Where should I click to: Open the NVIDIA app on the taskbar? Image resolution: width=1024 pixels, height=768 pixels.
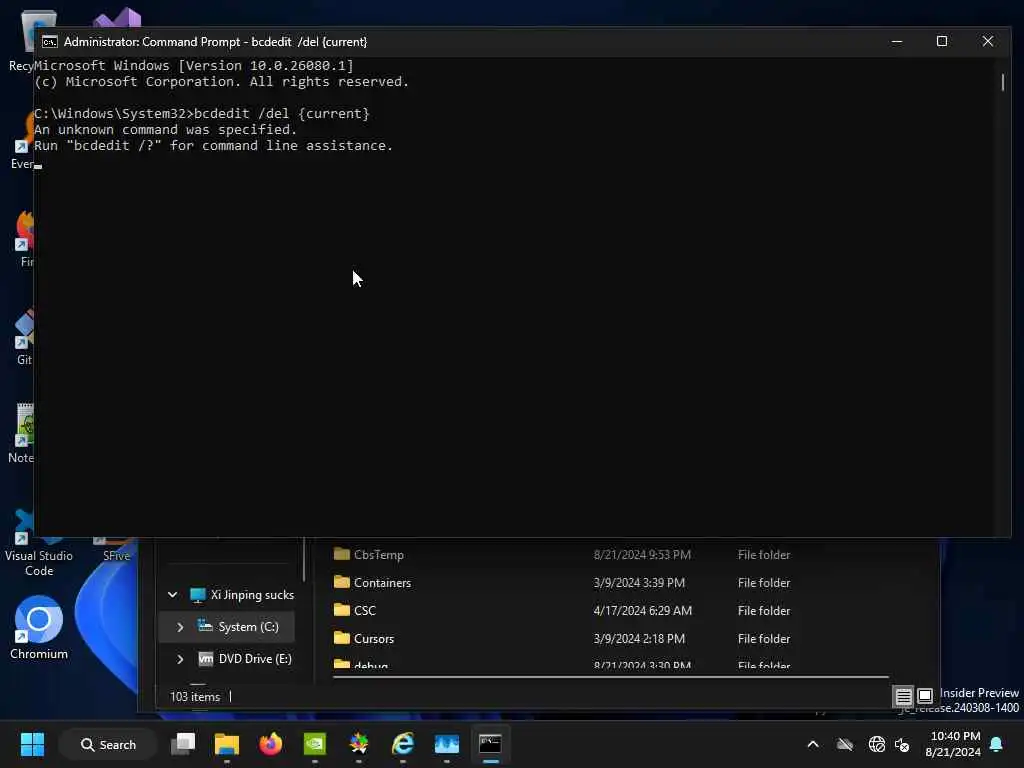click(x=315, y=744)
